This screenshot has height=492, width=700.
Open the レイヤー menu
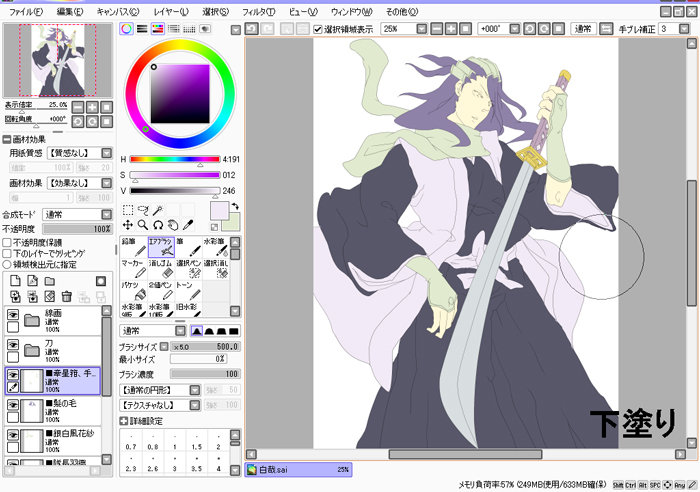pos(170,11)
